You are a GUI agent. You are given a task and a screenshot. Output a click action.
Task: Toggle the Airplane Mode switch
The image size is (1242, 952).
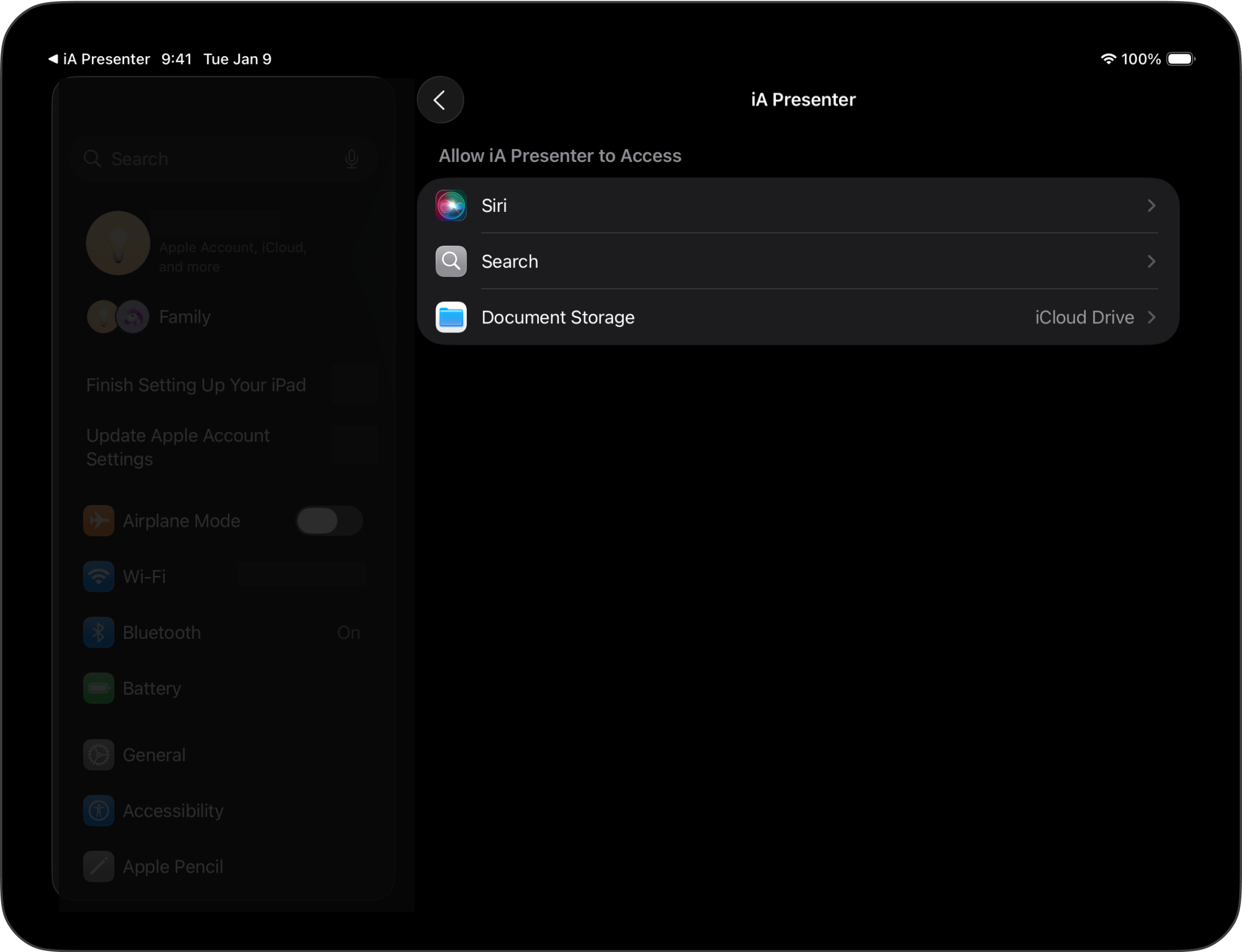(x=328, y=521)
